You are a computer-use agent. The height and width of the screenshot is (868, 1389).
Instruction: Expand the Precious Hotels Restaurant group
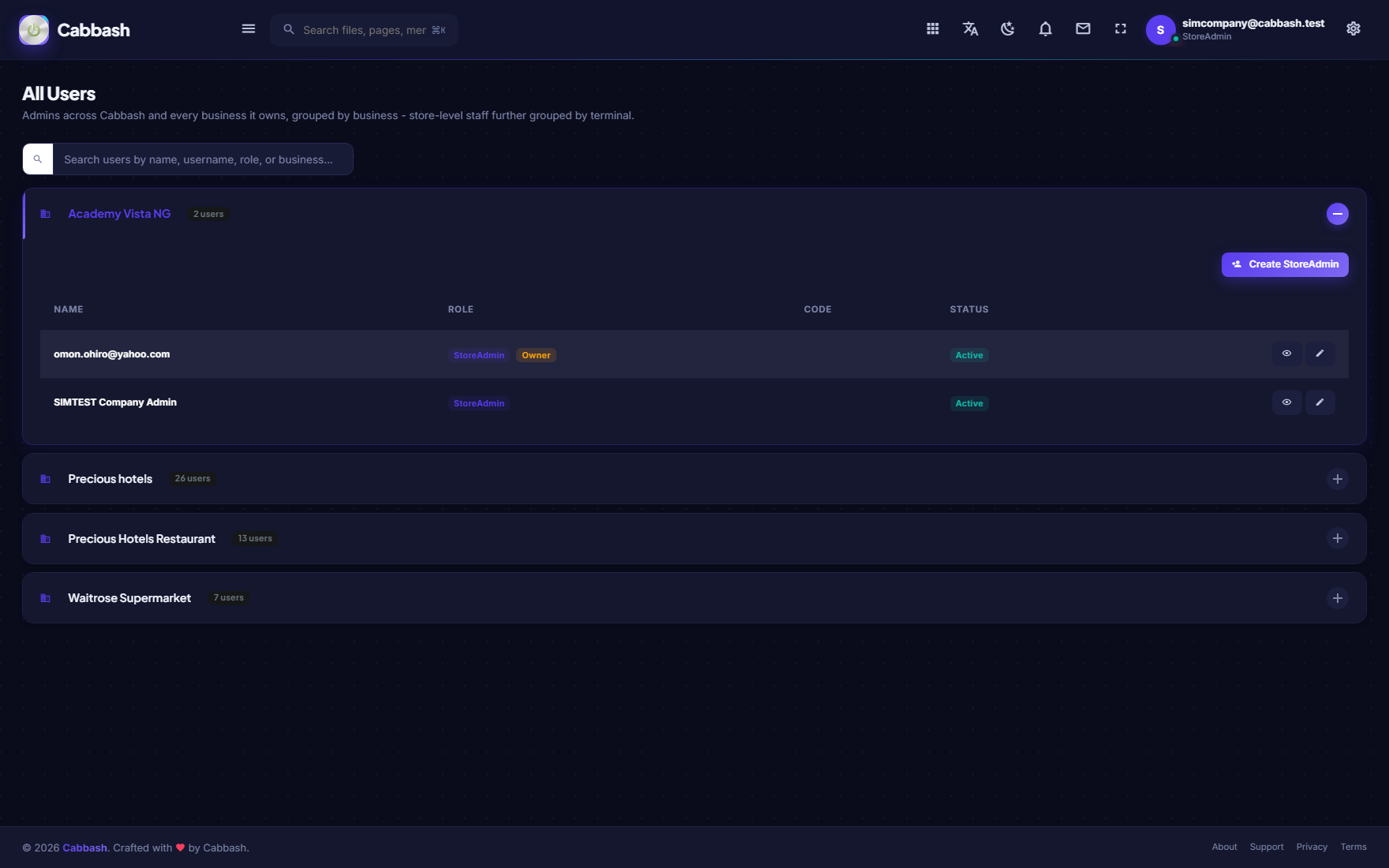1338,538
